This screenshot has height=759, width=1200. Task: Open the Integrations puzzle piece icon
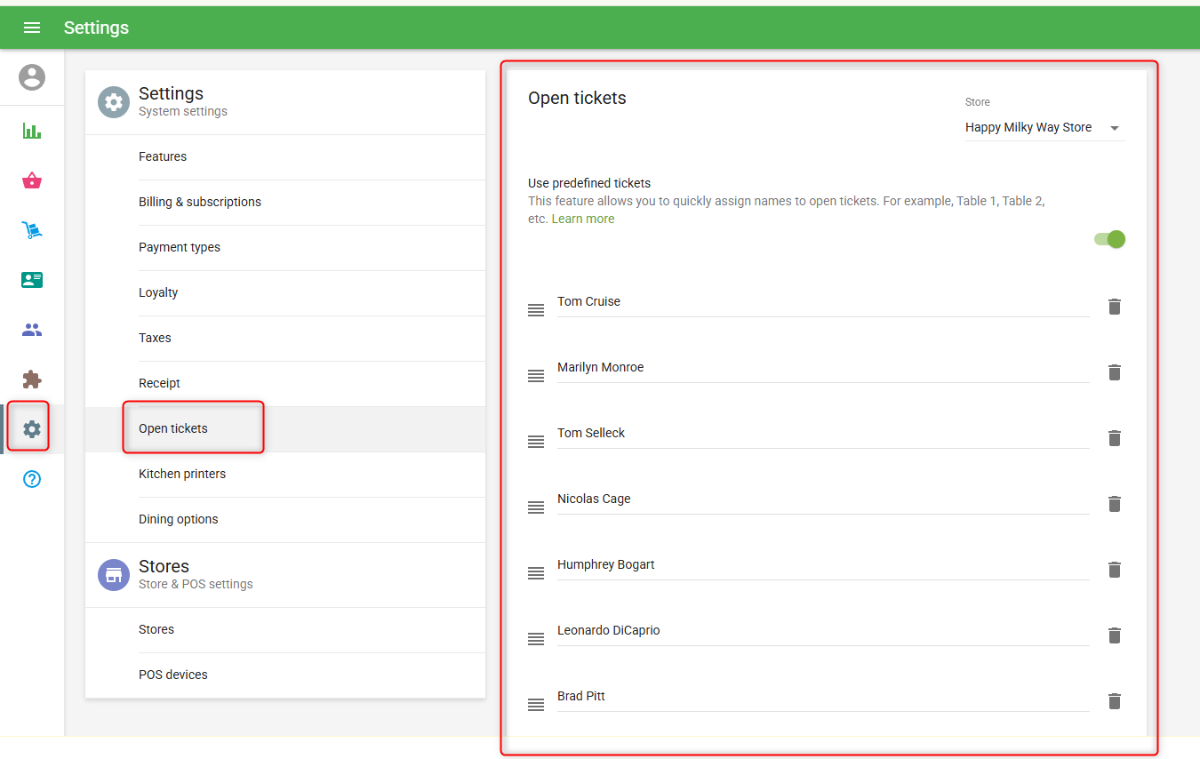32,380
